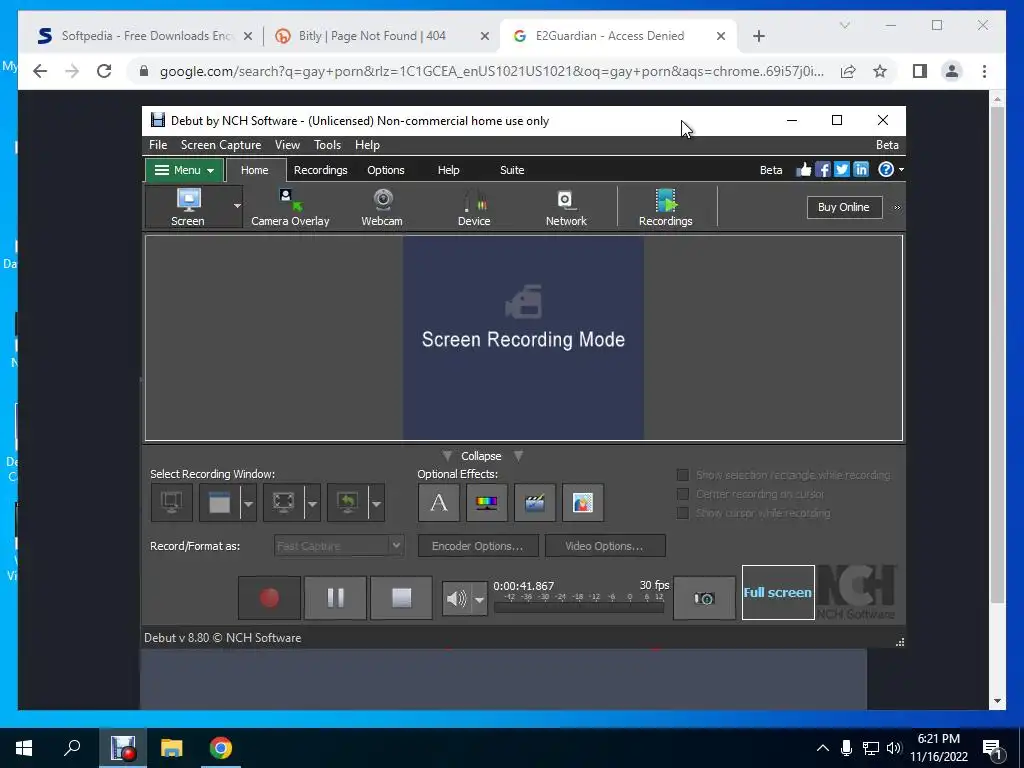Open the File menu
1024x768 pixels.
[x=158, y=145]
